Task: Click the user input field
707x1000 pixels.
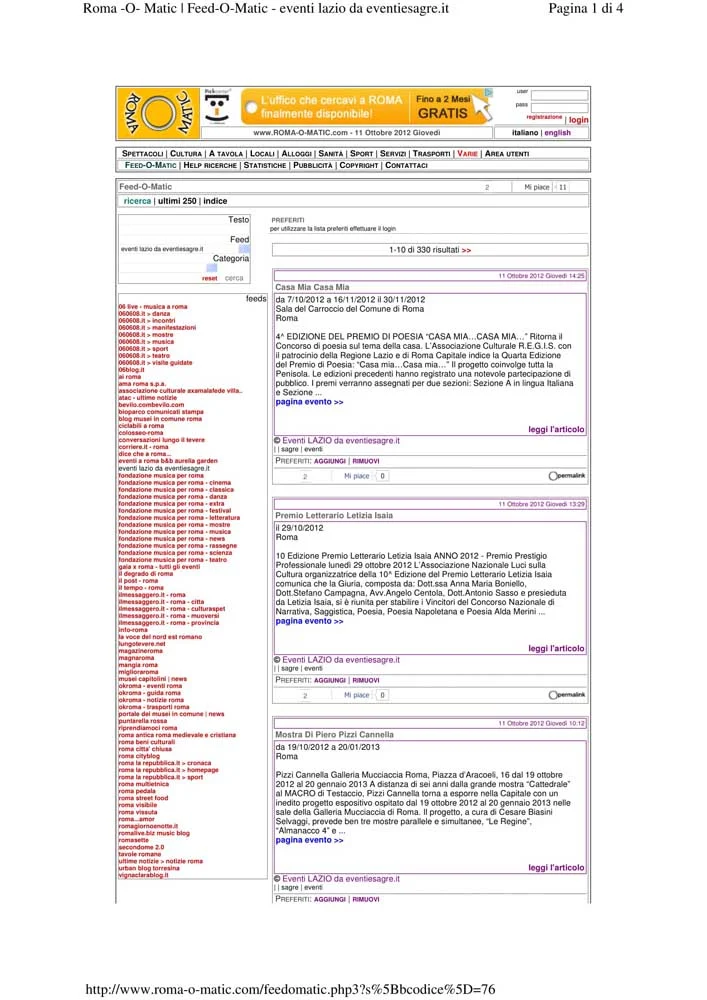Action: pos(559,94)
